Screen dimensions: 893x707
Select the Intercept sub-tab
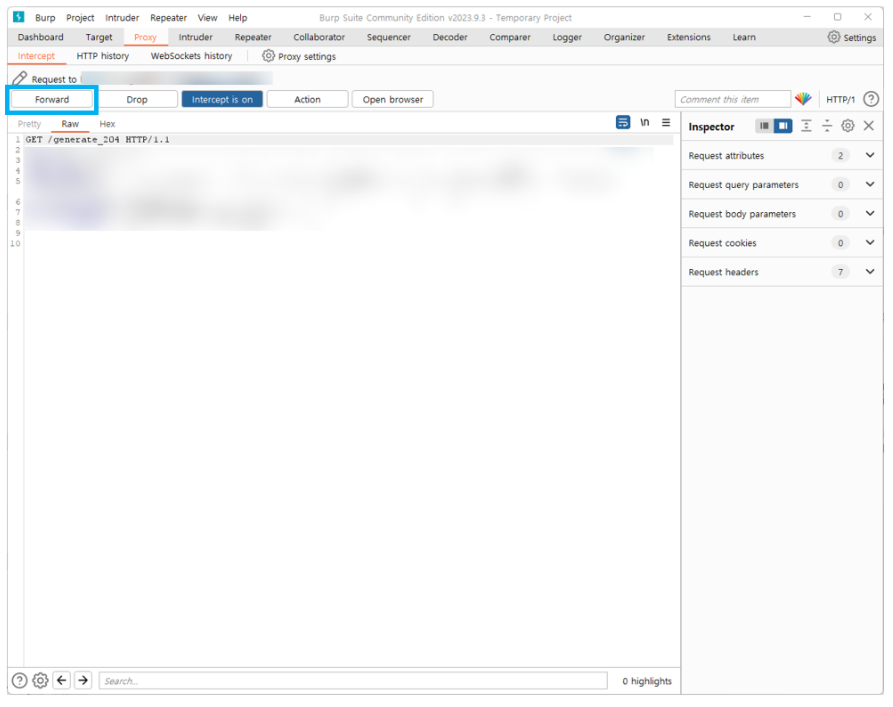(36, 56)
